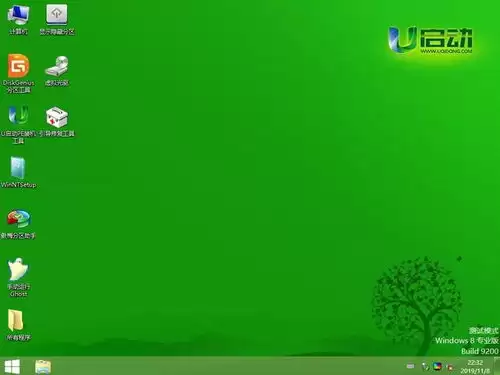Click the keyboard icon in system tray

[x=410, y=366]
